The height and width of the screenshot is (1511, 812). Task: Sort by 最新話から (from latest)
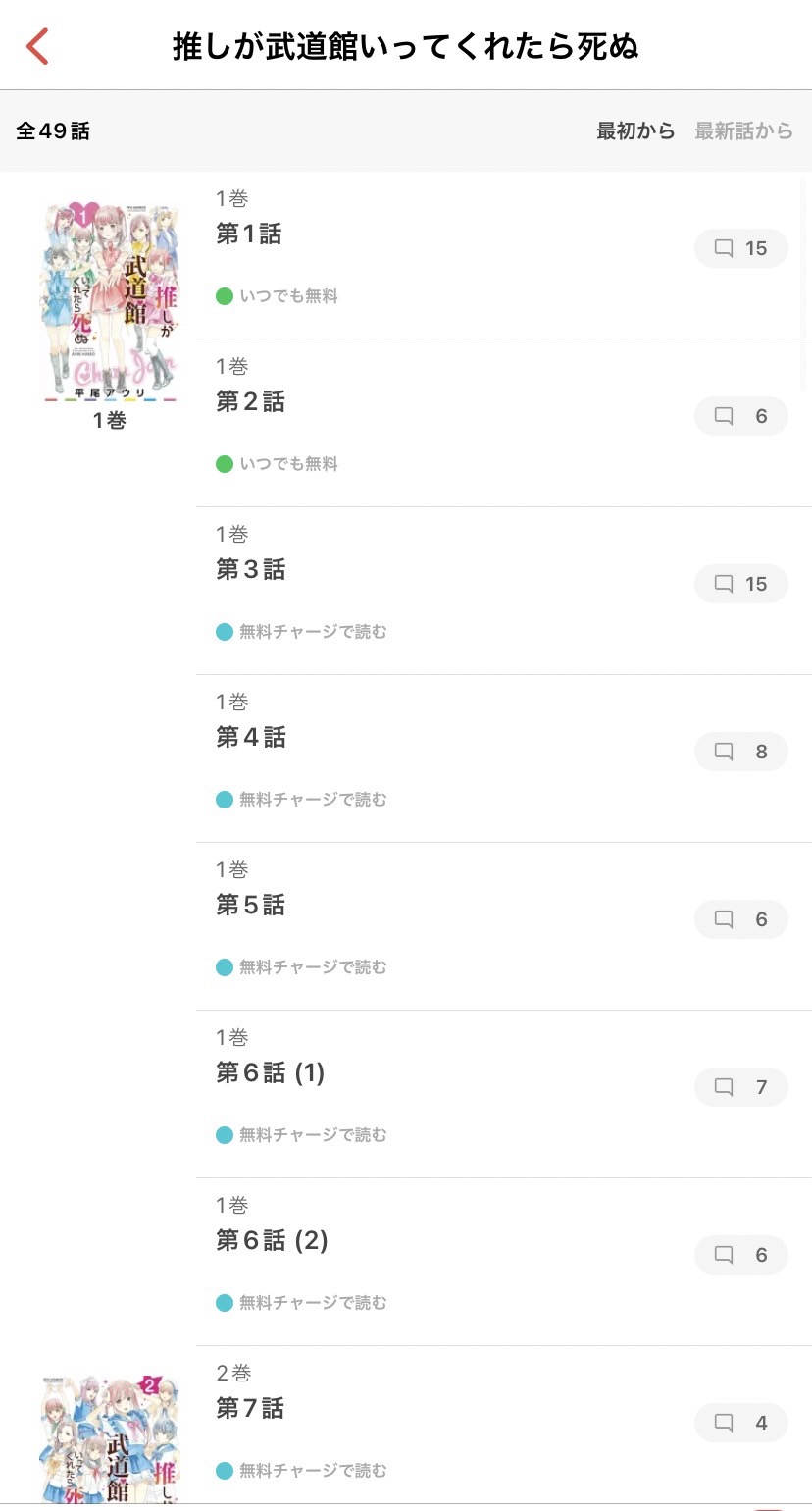click(x=743, y=130)
